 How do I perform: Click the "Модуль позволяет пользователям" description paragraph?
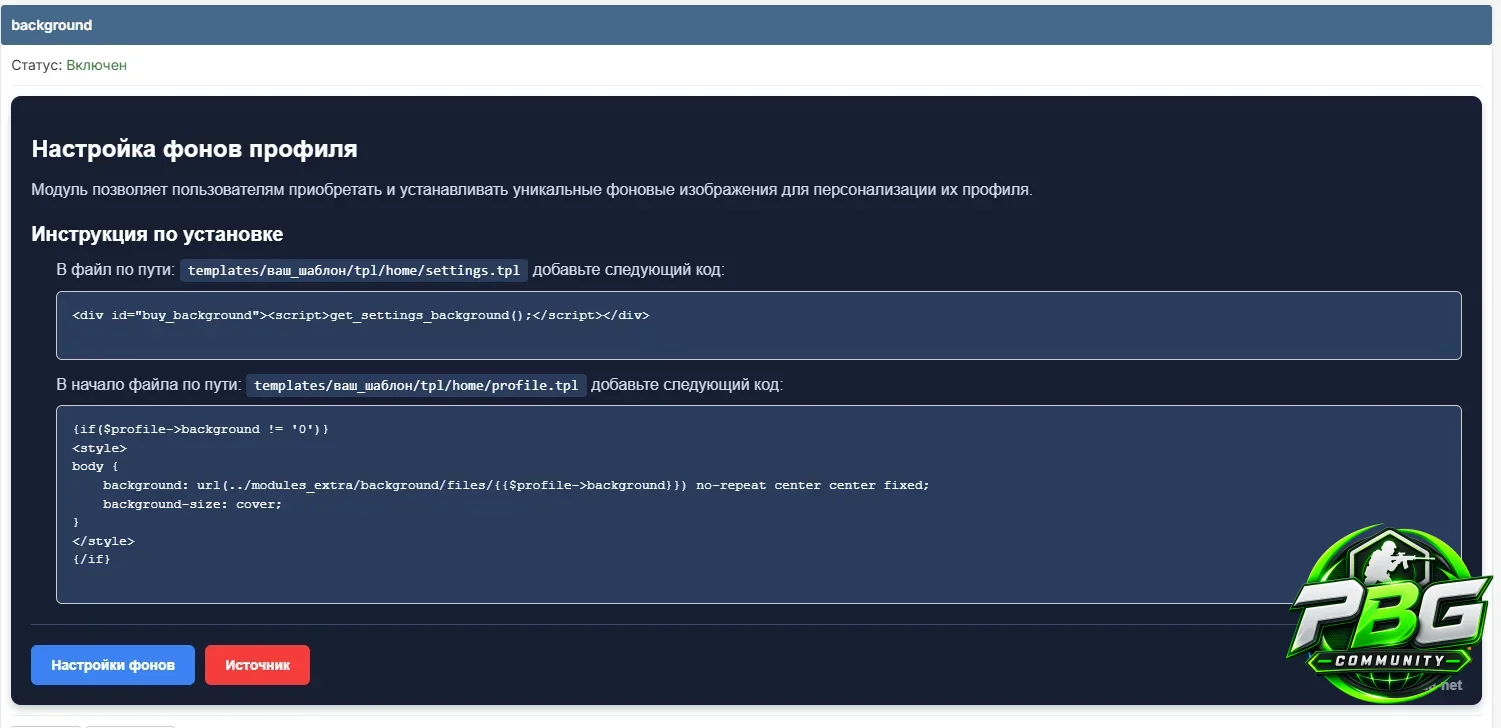click(531, 190)
